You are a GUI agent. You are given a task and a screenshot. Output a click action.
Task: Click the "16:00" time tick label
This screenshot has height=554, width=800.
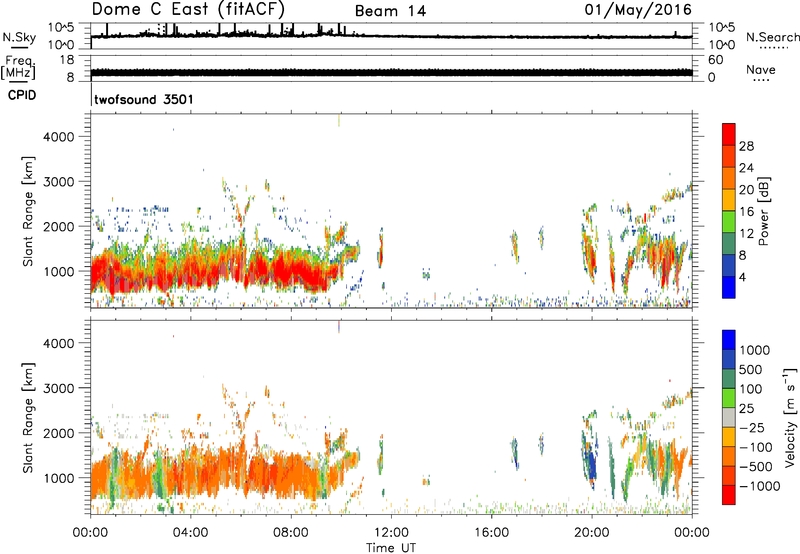pos(491,533)
